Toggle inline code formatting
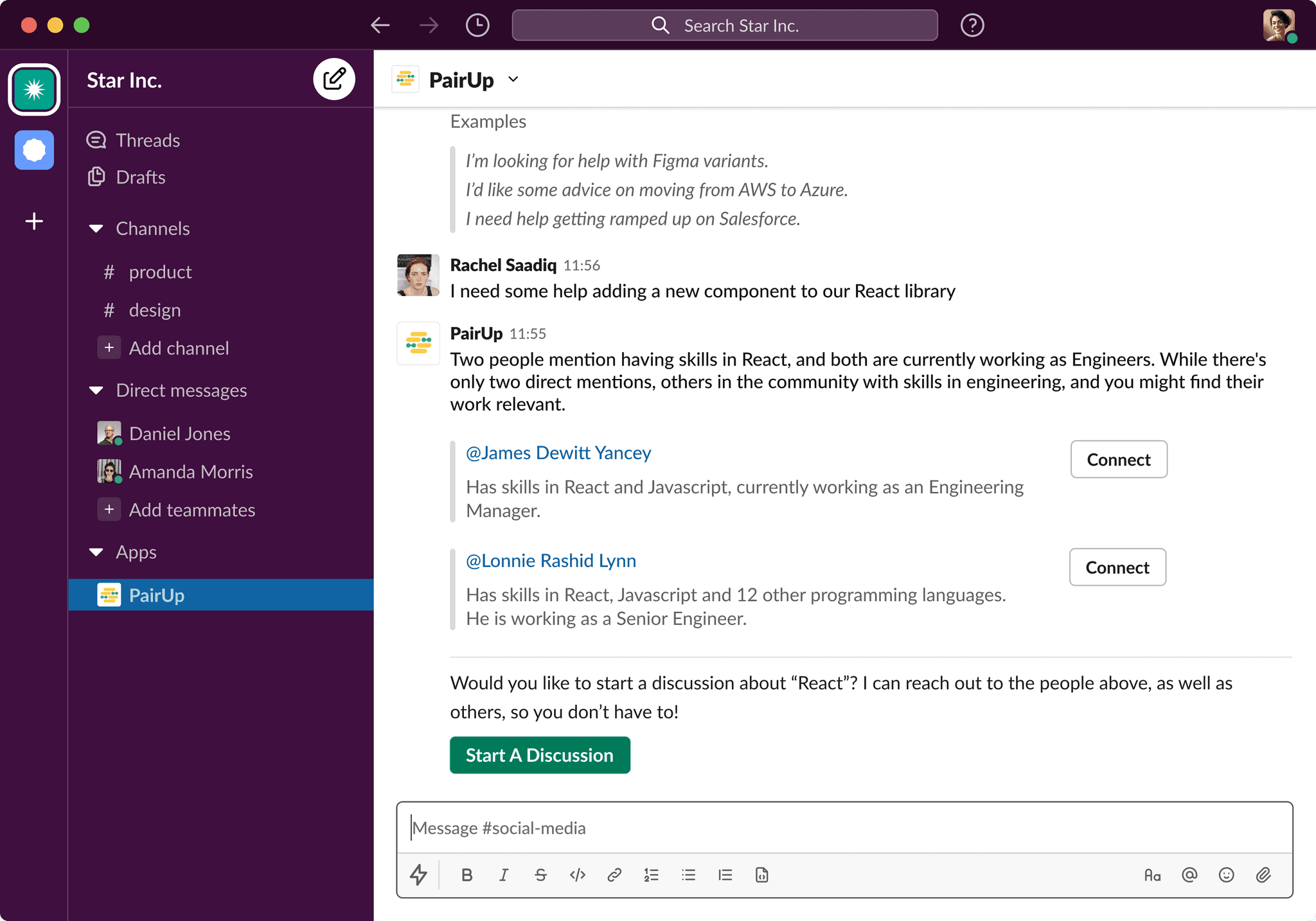The width and height of the screenshot is (1316, 921). coord(578,875)
